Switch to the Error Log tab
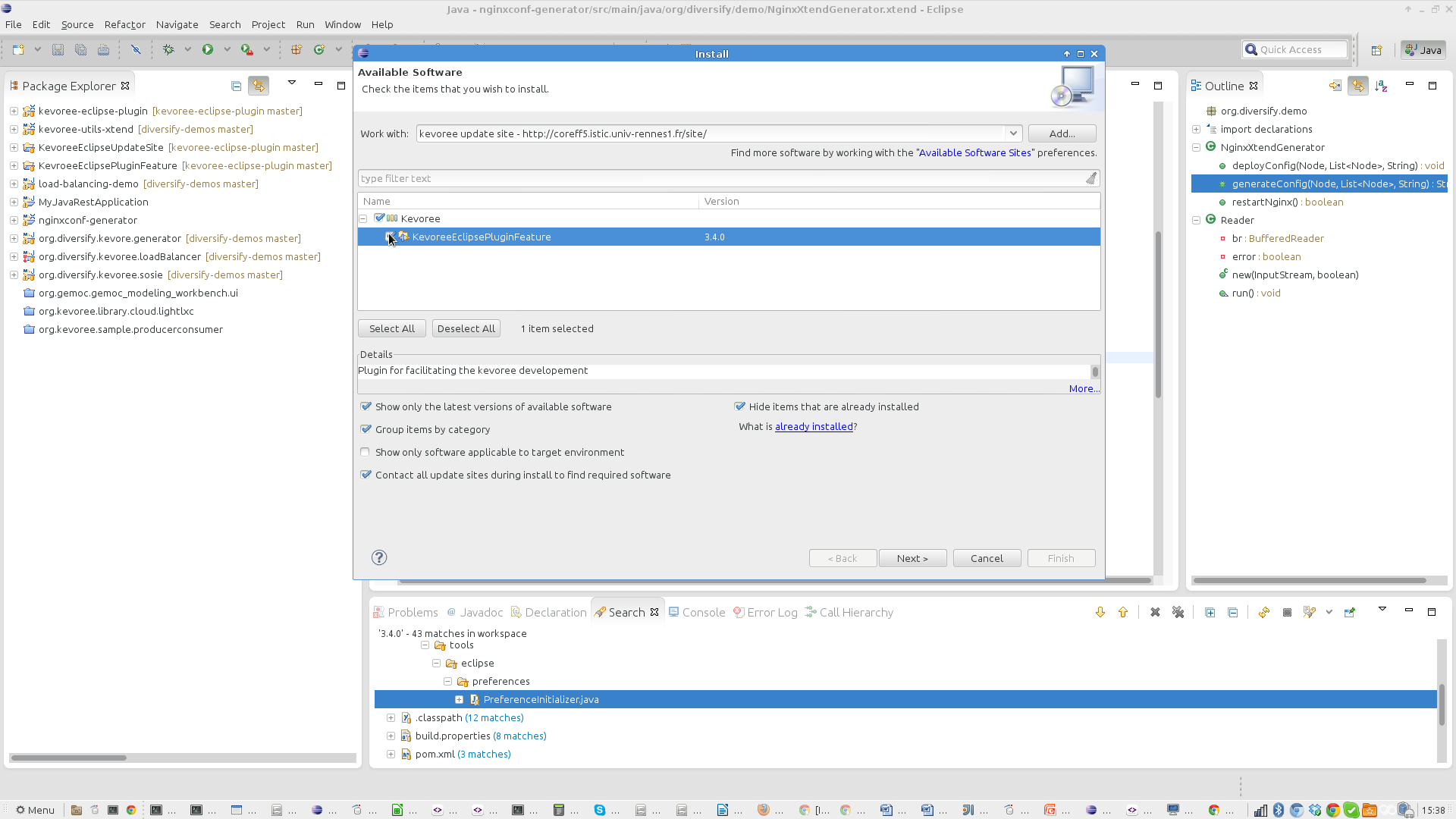 coord(765,612)
